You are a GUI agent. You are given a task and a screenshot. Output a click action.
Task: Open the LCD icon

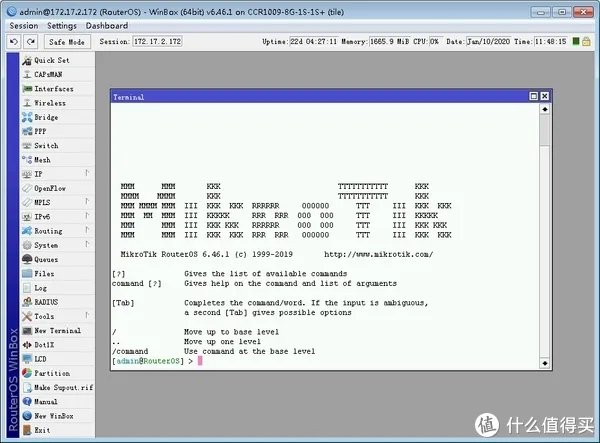(27, 359)
